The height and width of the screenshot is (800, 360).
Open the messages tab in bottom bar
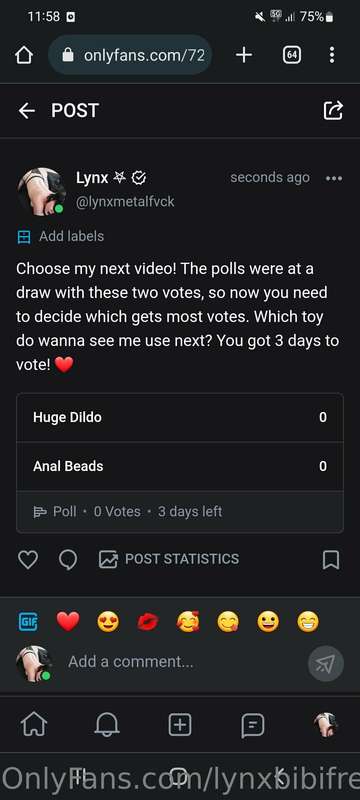[253, 725]
